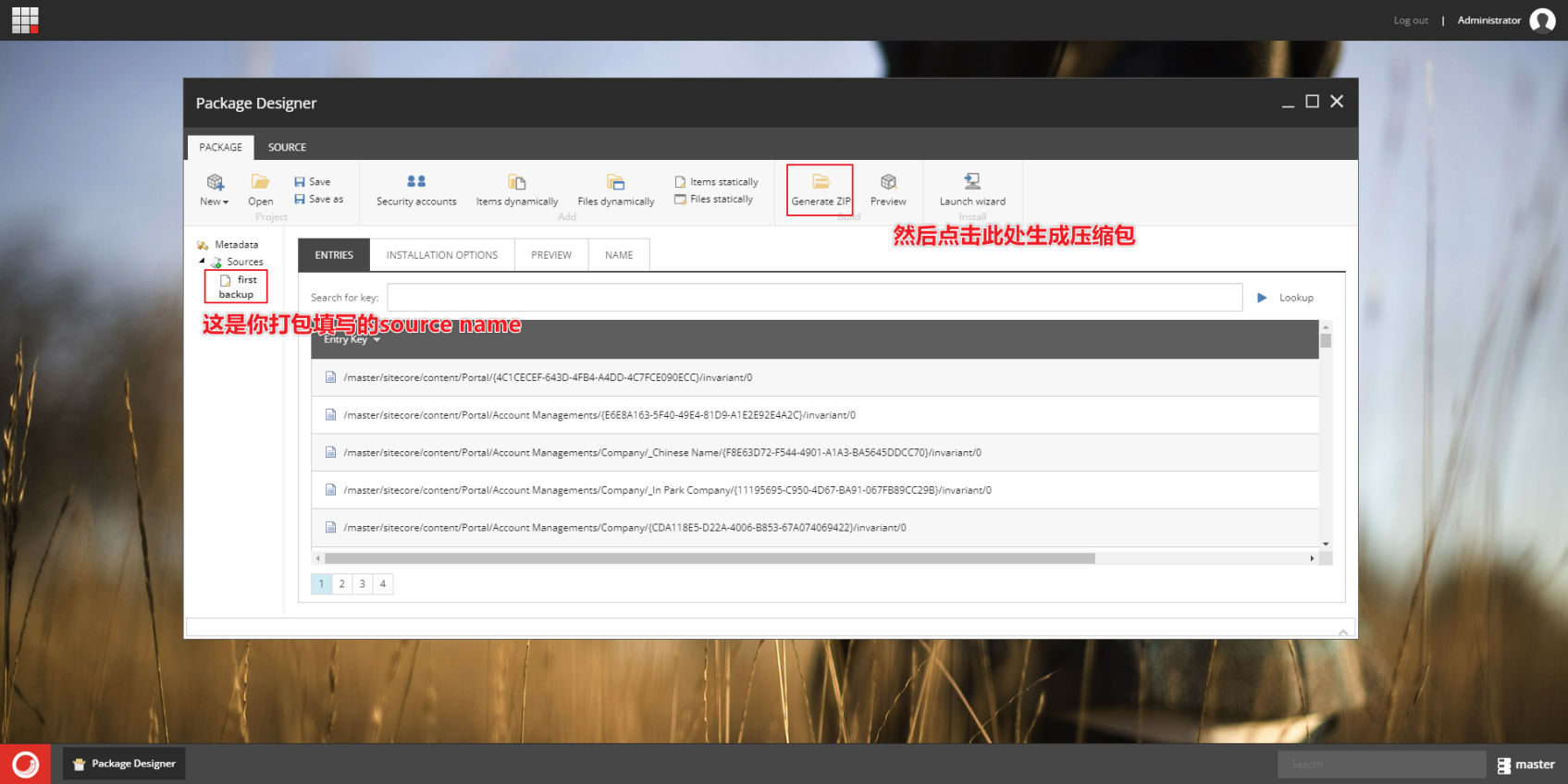Focus the taskbar Search box
The width and height of the screenshot is (1568, 784).
[x=1381, y=765]
